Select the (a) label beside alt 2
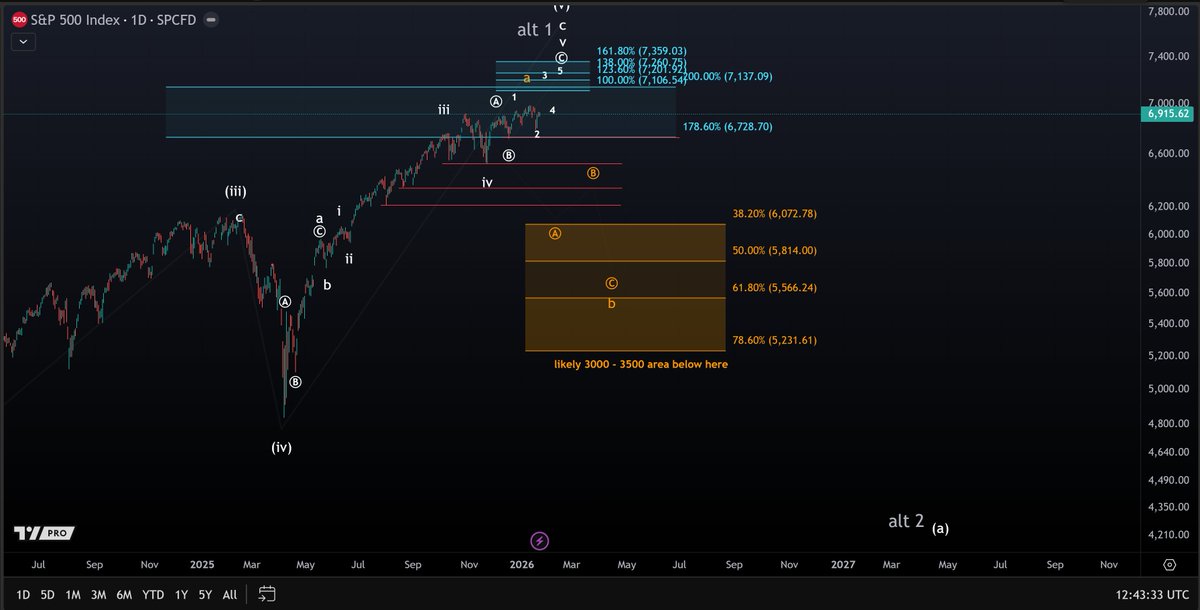Image resolution: width=1200 pixels, height=610 pixels. [941, 528]
